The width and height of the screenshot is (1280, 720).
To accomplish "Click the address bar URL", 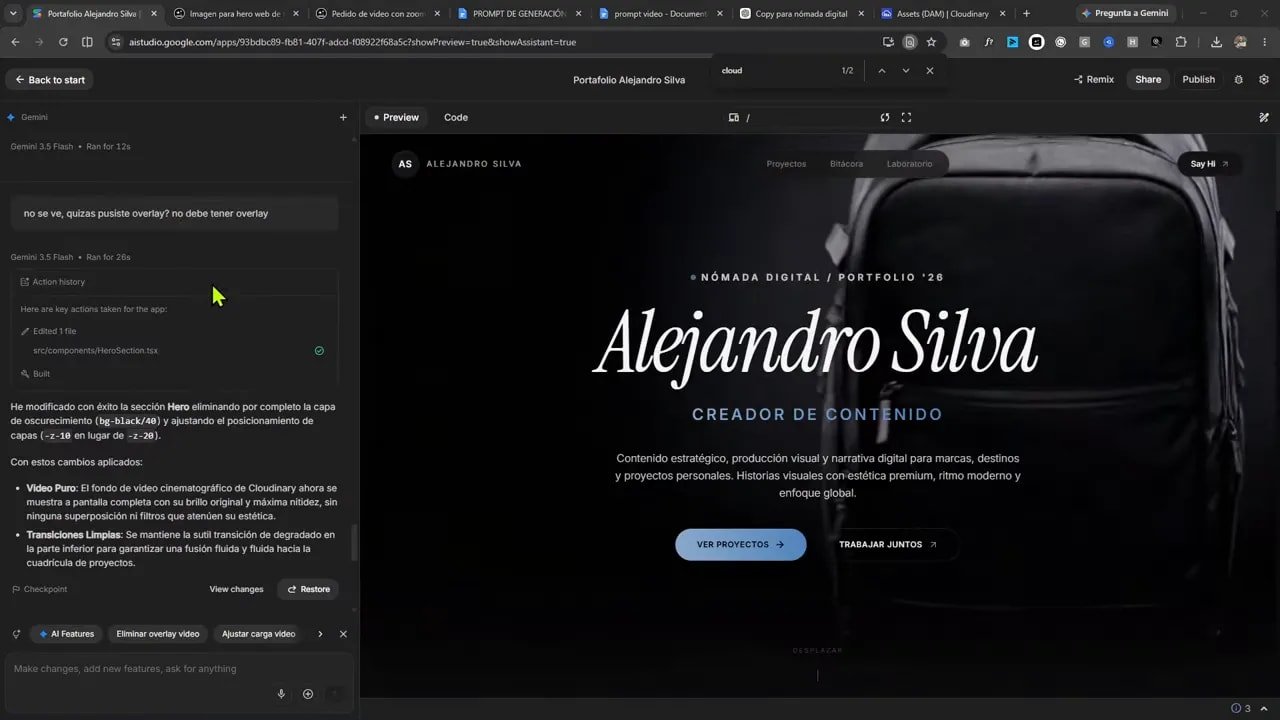I will [x=352, y=42].
